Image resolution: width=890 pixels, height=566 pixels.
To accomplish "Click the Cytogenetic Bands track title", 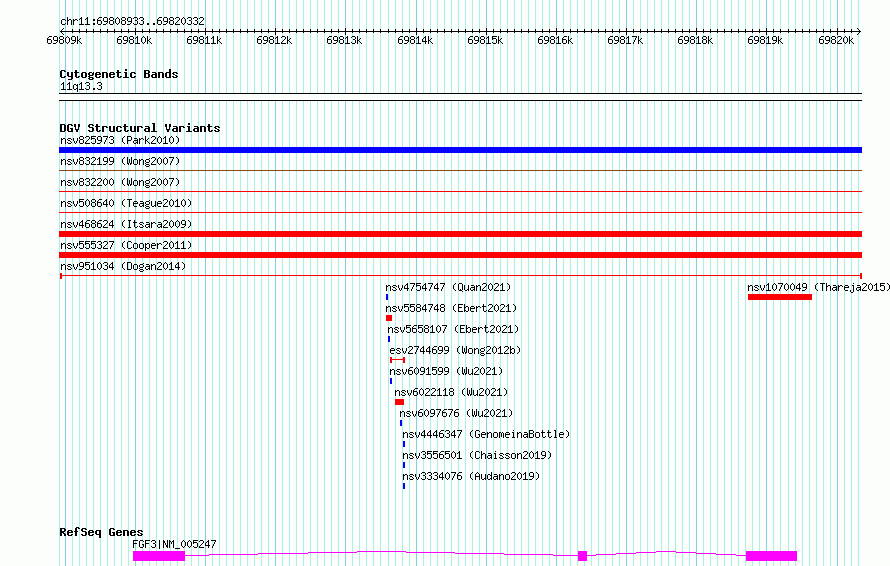I will coord(119,74).
